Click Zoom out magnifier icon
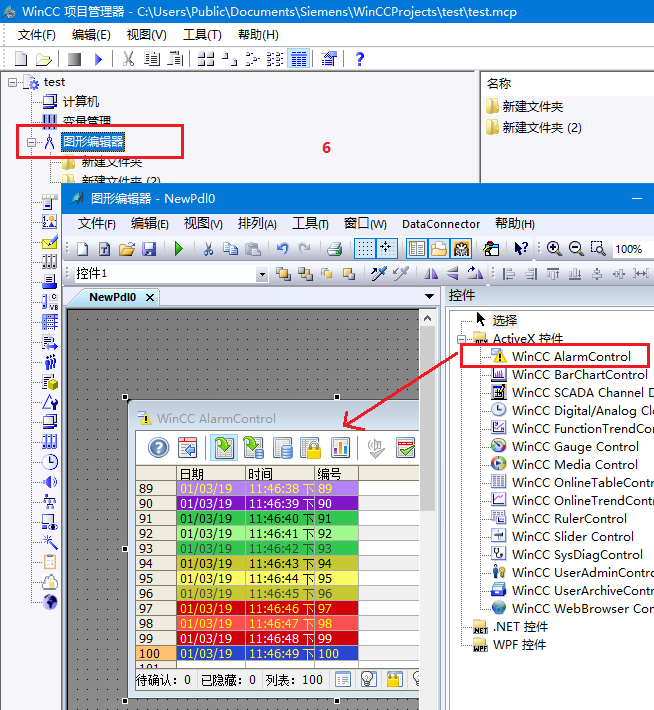The height and width of the screenshot is (710, 654). pos(576,249)
